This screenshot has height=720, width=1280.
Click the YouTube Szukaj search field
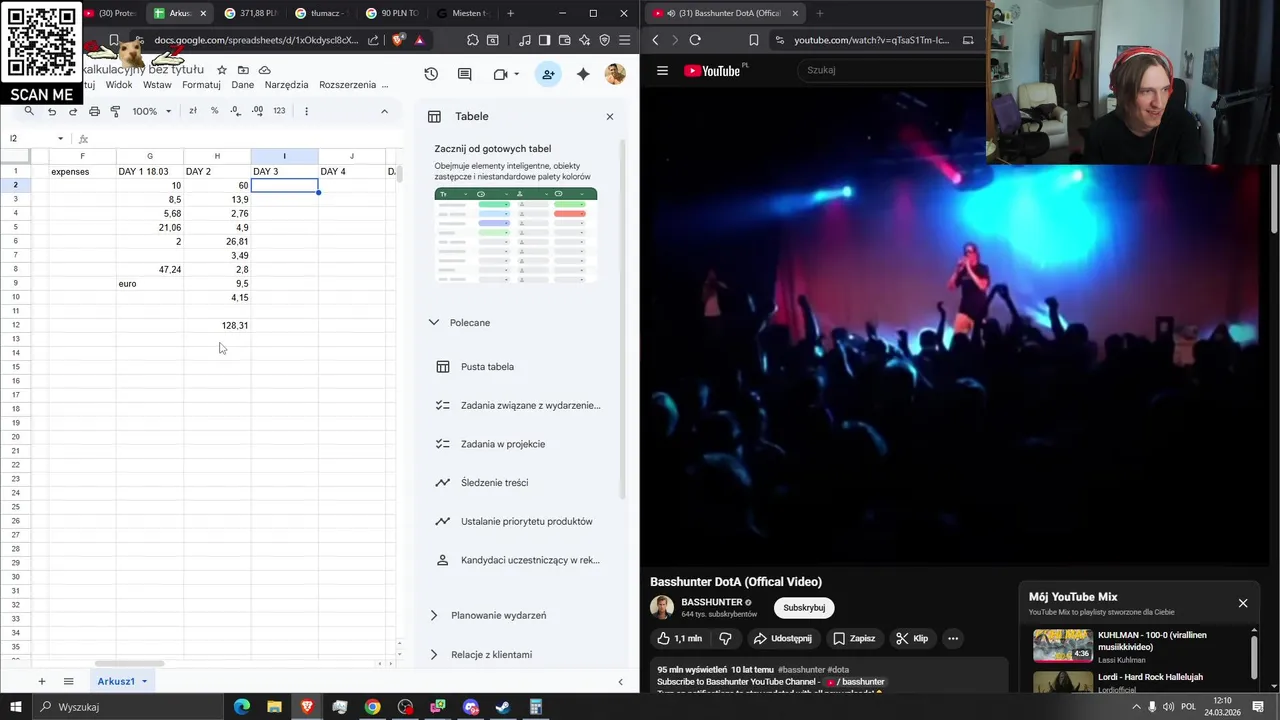coord(890,70)
